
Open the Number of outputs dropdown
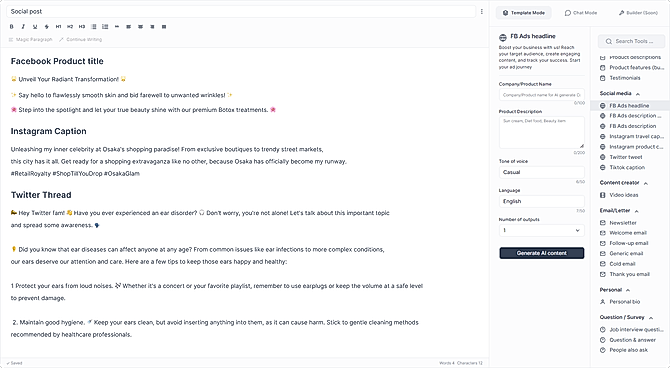[x=541, y=230]
